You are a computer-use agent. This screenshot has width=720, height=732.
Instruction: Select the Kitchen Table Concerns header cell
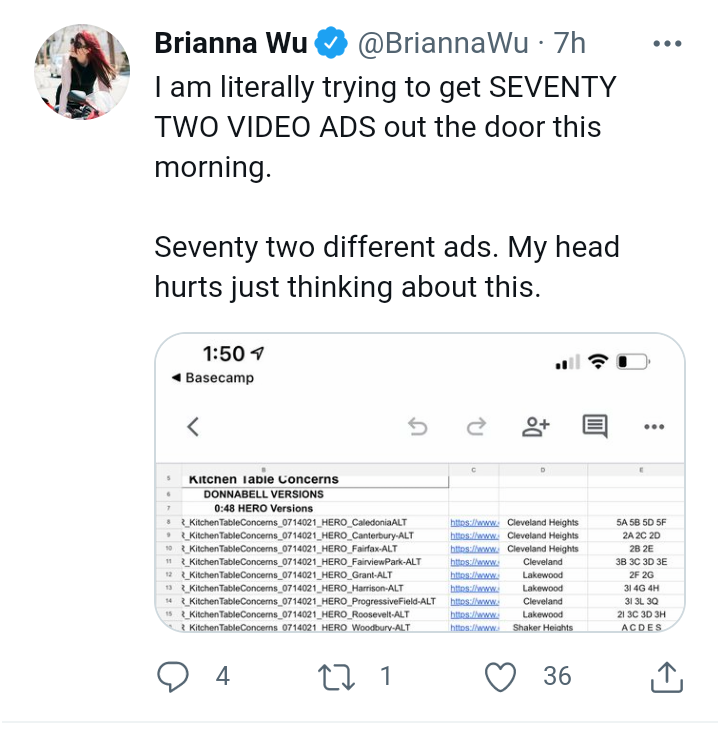click(x=315, y=480)
